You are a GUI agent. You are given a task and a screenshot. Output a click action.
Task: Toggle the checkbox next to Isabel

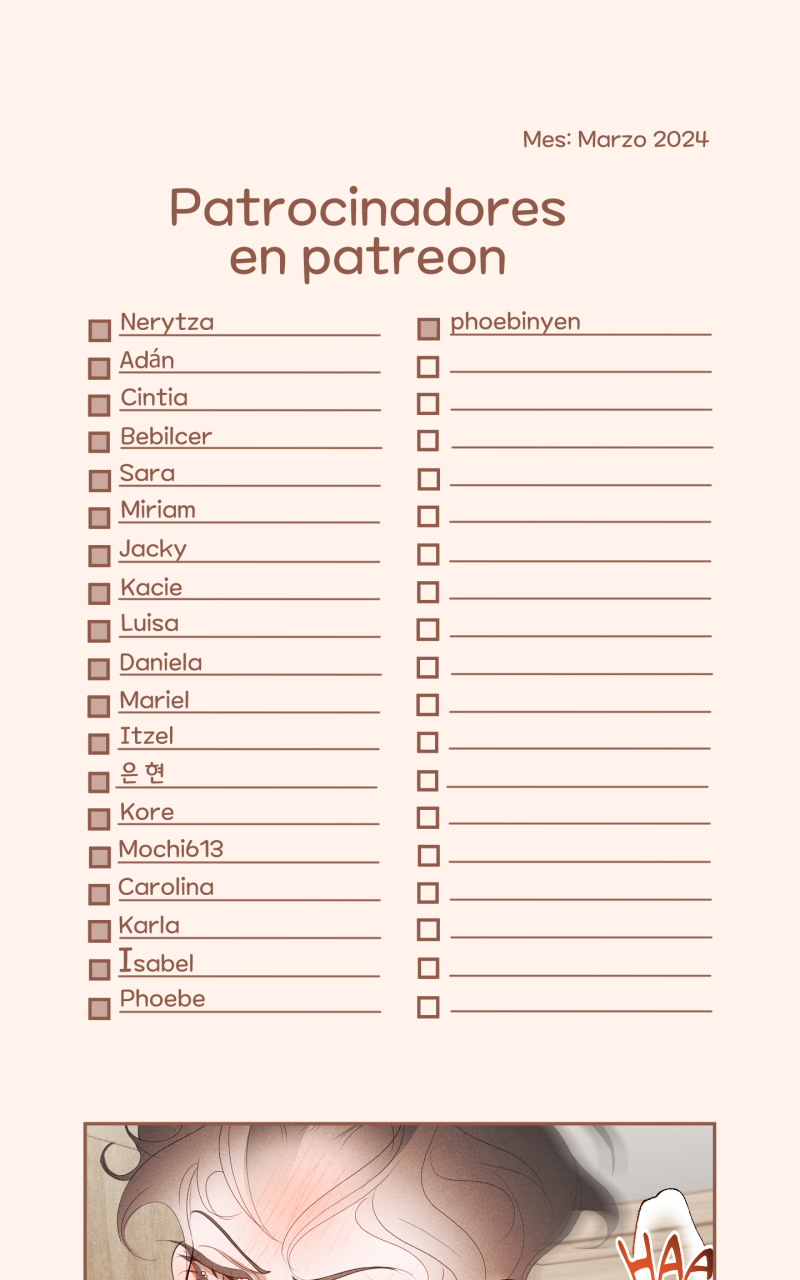click(x=99, y=970)
